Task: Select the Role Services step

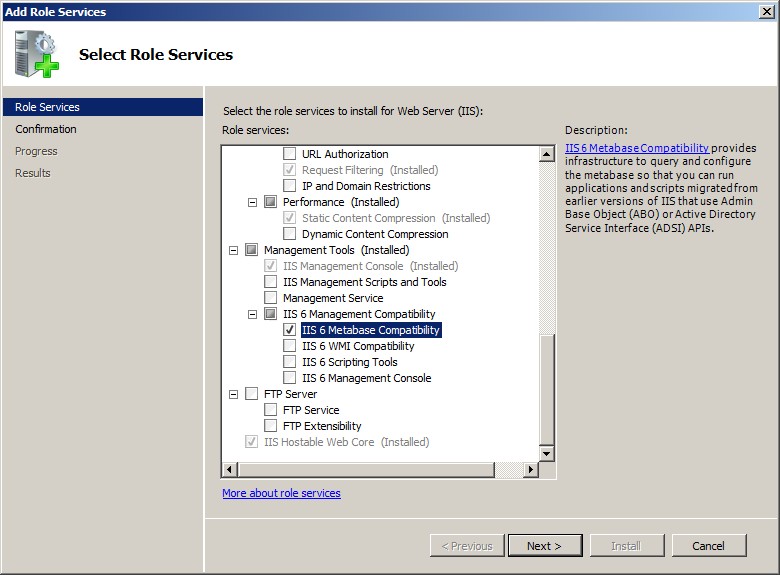Action: click(x=47, y=107)
